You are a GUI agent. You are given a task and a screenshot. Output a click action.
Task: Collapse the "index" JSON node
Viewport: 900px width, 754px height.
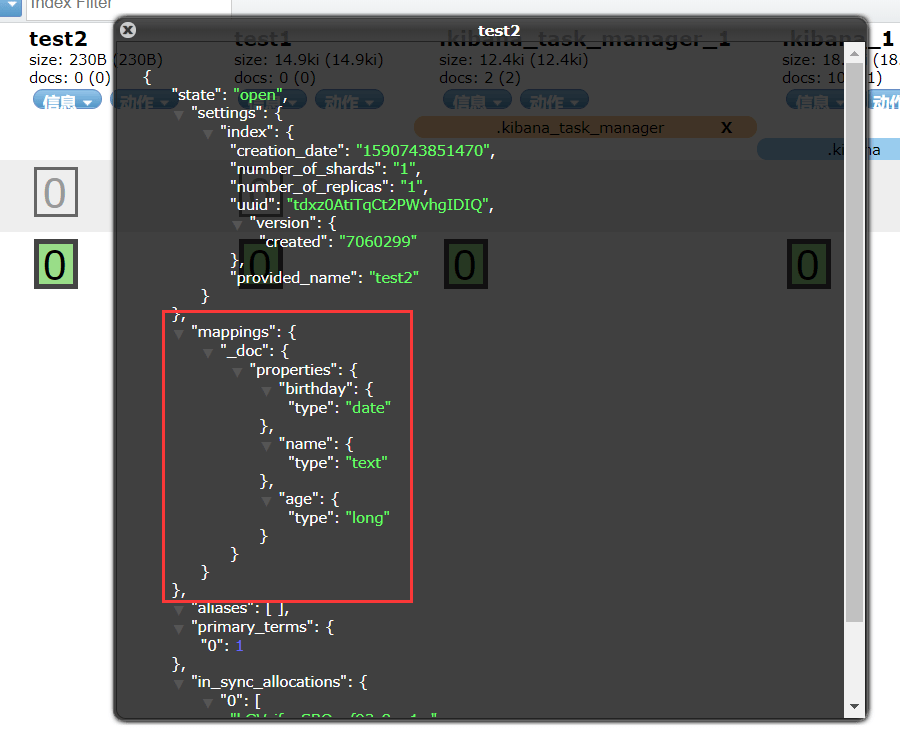[x=208, y=134]
